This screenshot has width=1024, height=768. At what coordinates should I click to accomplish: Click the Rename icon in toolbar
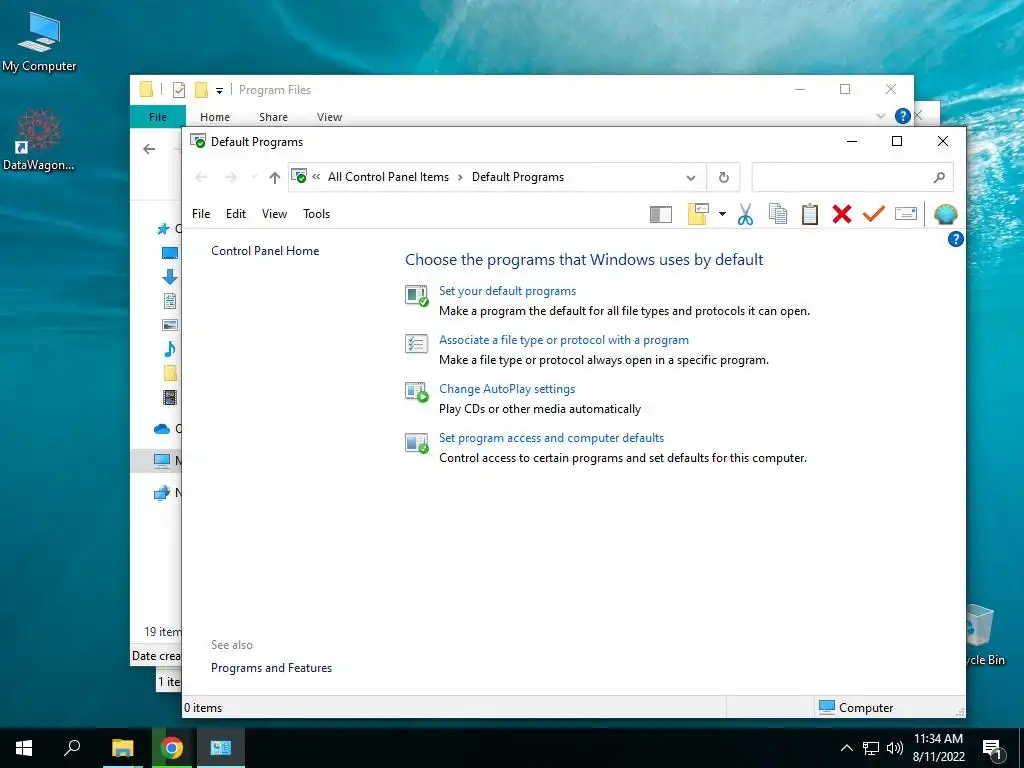[x=906, y=214]
